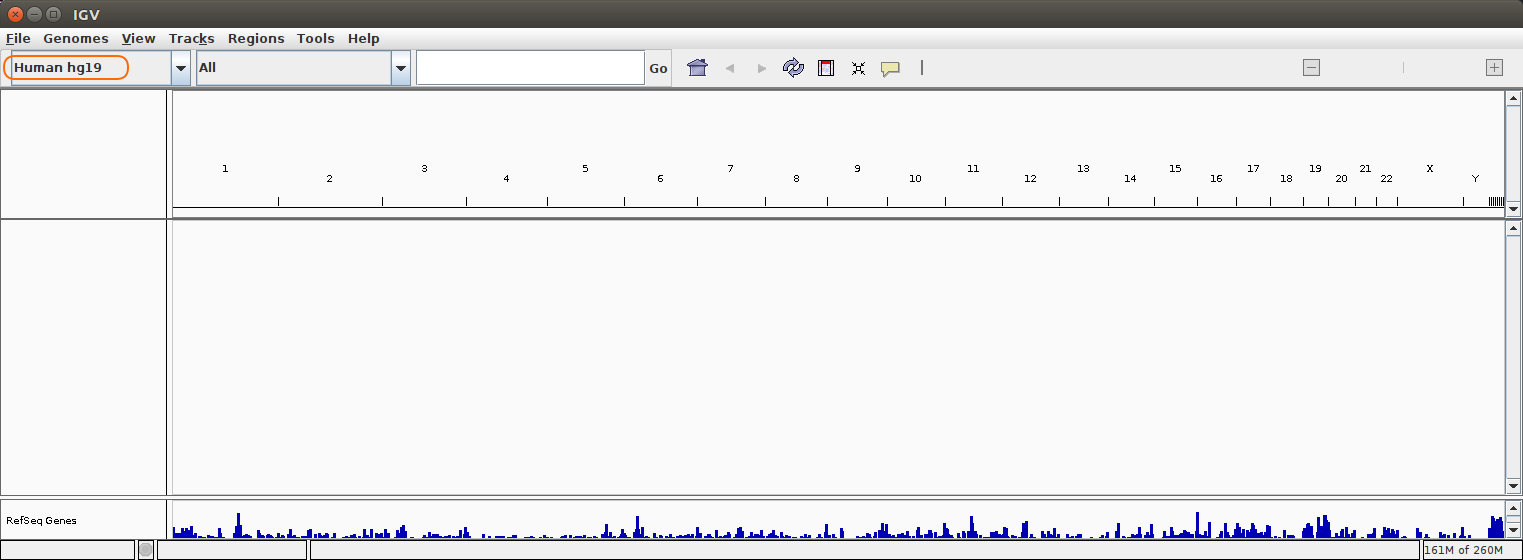
Task: Go back with the left arrow icon
Action: pyautogui.click(x=730, y=68)
